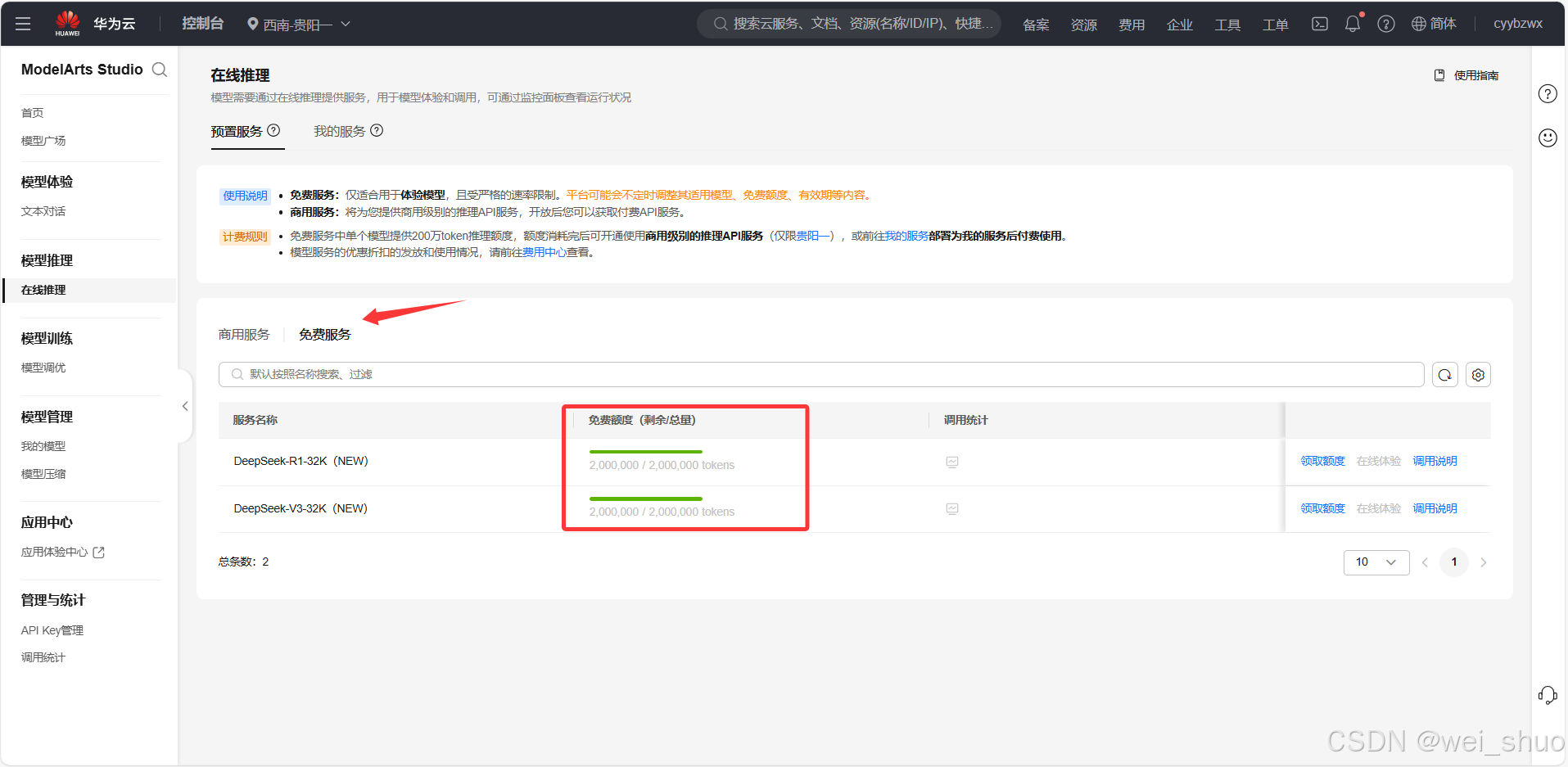Show help tooltip for 预置服务 tab

(273, 130)
